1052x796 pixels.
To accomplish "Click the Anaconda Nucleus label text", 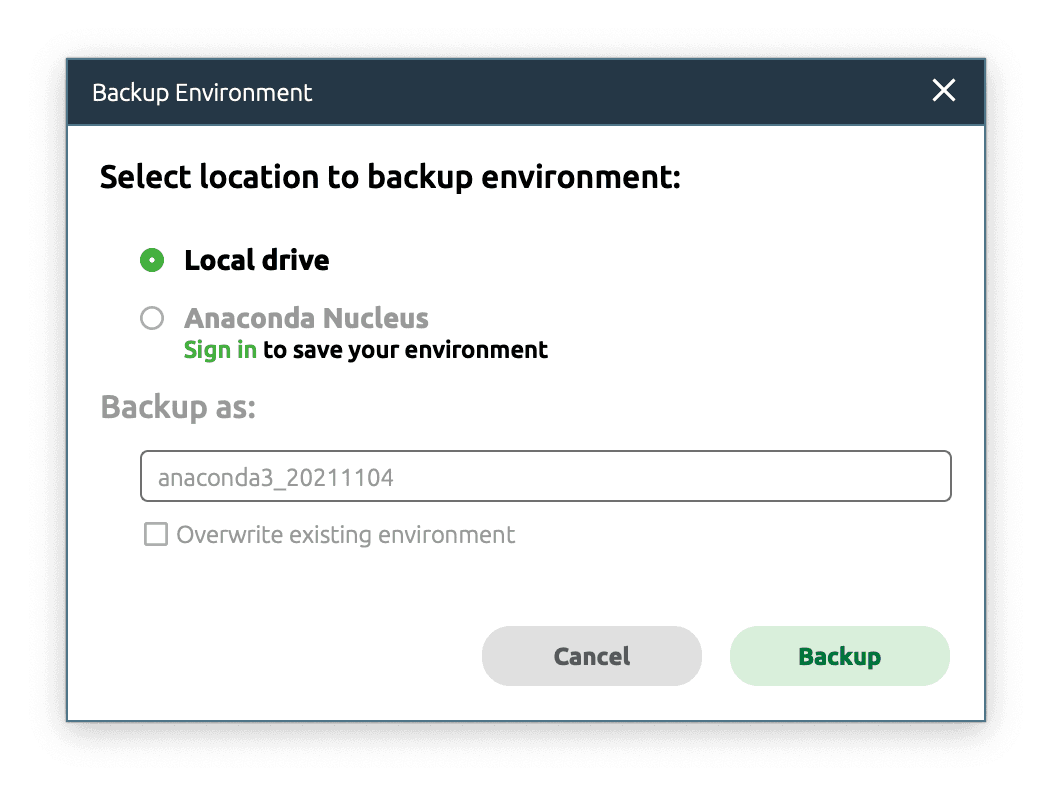I will click(307, 318).
